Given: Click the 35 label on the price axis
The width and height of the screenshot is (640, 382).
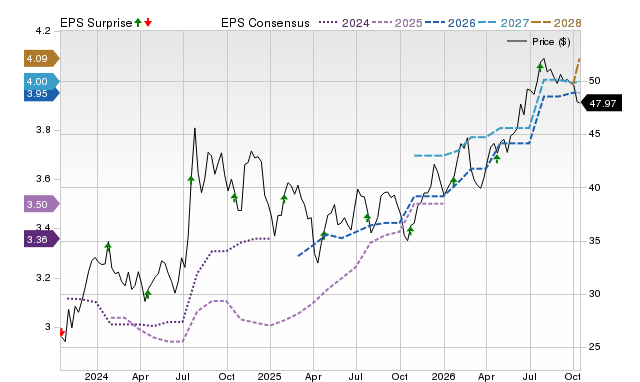Looking at the screenshot, I should pyautogui.click(x=594, y=241).
